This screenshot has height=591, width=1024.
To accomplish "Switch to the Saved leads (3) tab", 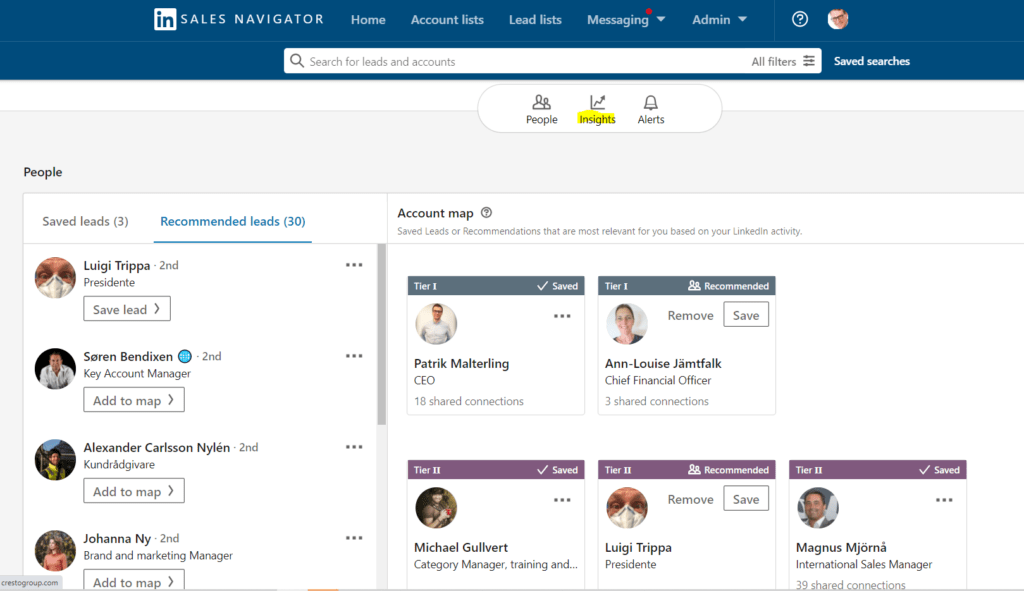I will (x=86, y=221).
